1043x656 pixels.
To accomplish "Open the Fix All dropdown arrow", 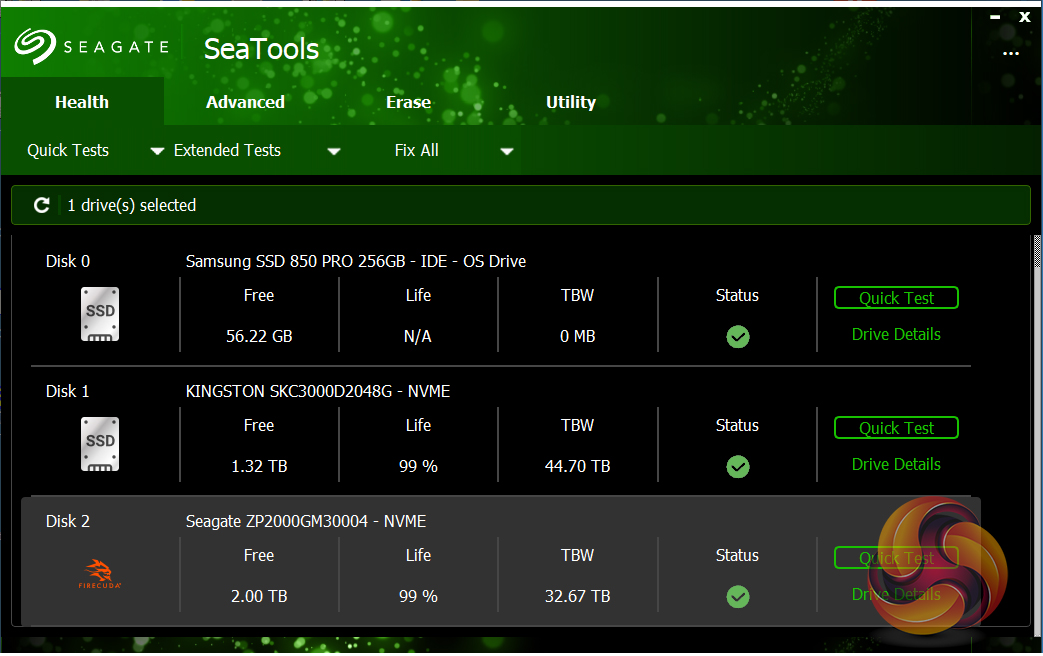I will pos(507,152).
